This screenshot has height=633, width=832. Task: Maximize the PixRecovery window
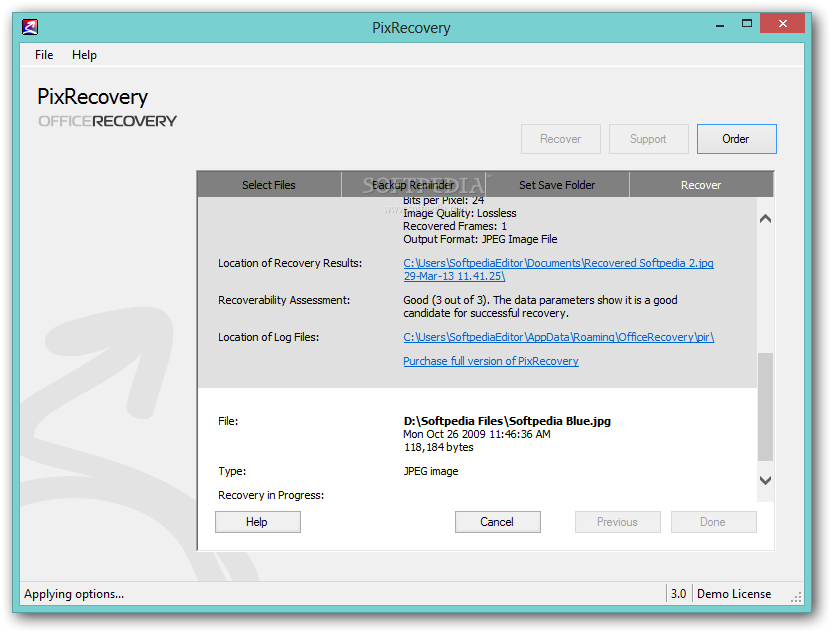pos(747,23)
